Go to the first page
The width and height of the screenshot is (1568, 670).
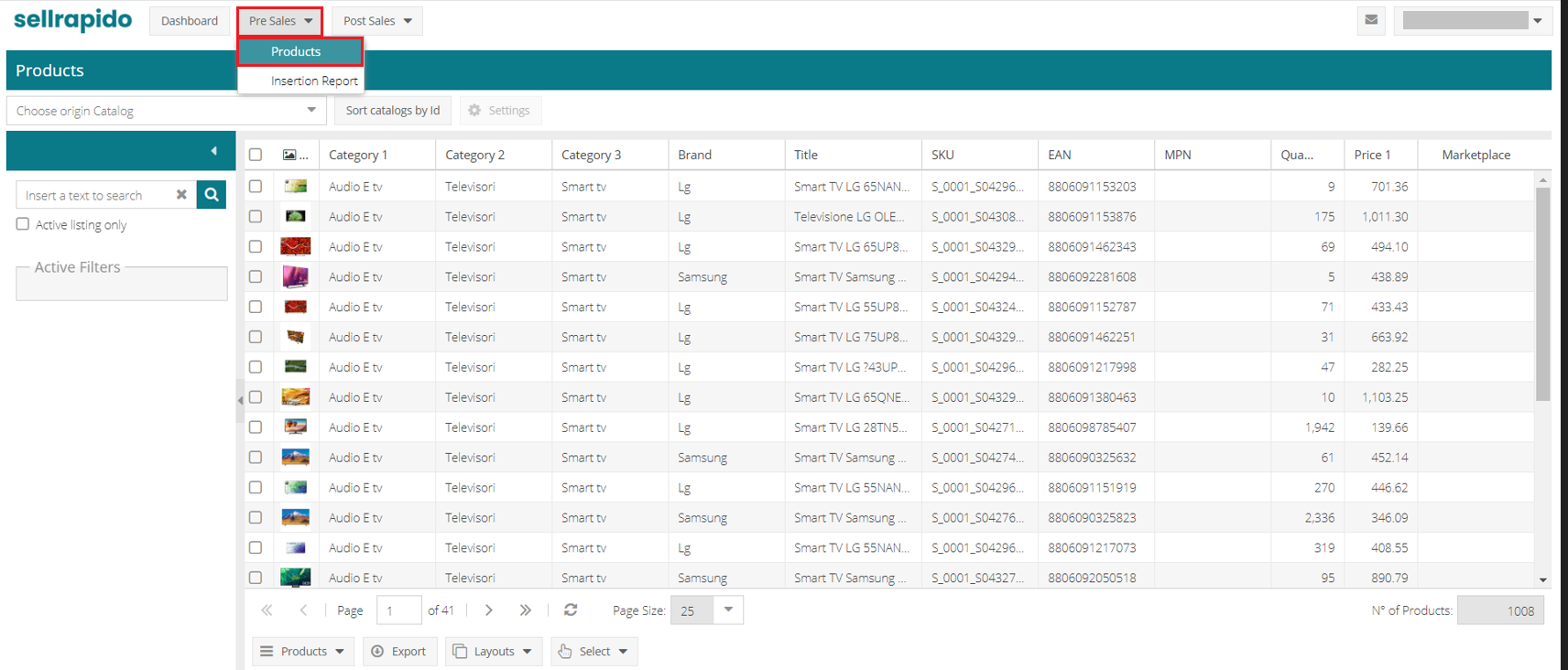tap(267, 610)
